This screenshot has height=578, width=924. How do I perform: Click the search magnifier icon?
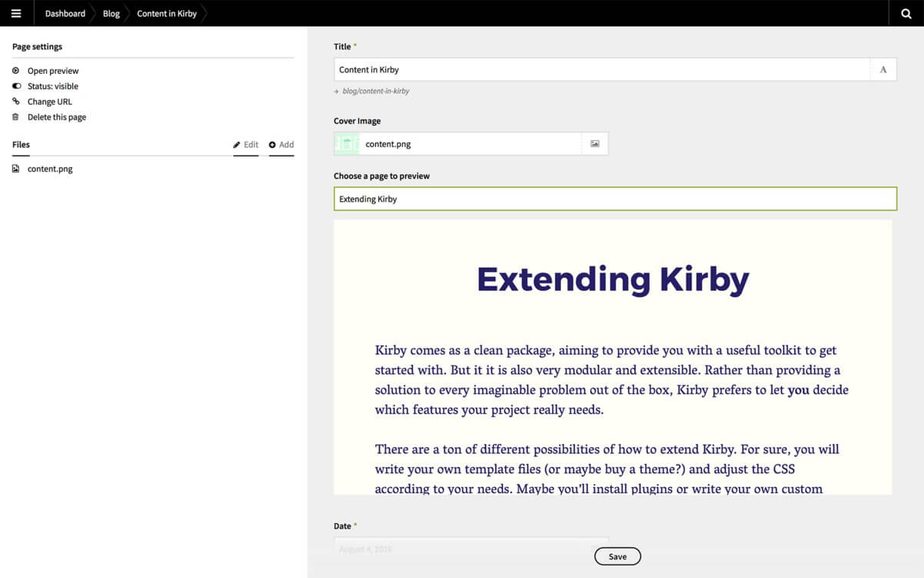(907, 13)
